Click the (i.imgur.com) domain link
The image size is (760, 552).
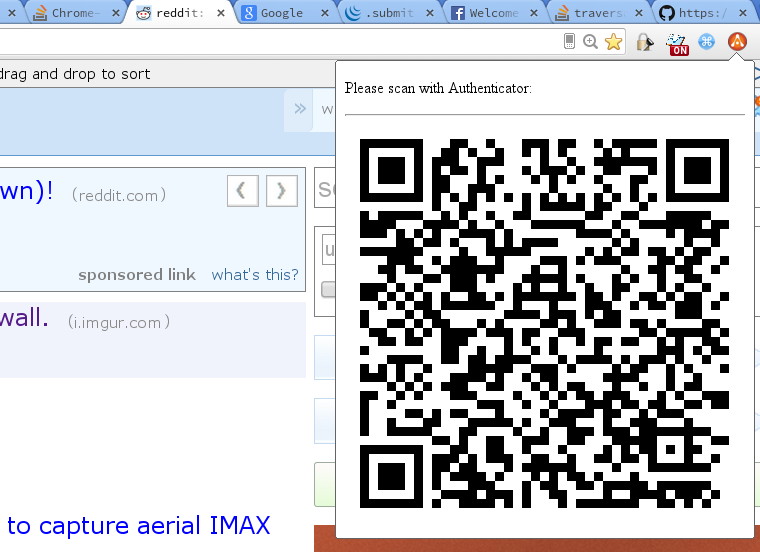coord(119,322)
